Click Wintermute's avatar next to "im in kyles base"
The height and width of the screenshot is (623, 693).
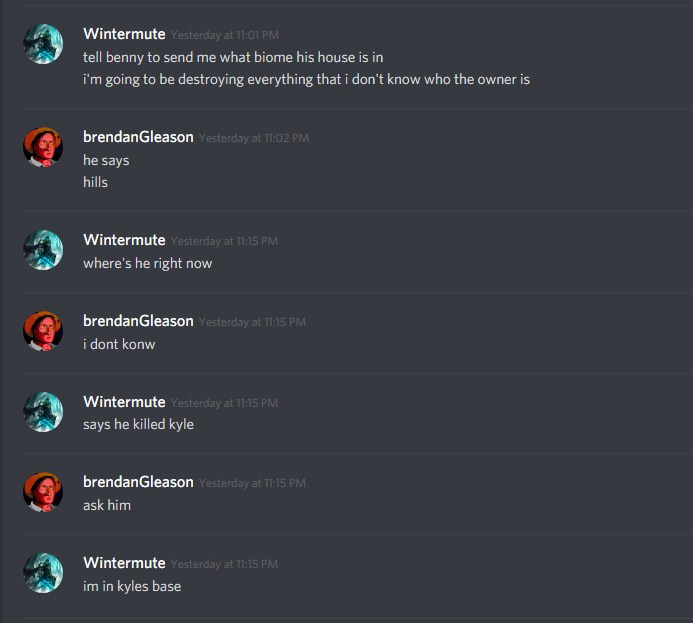(x=43, y=573)
